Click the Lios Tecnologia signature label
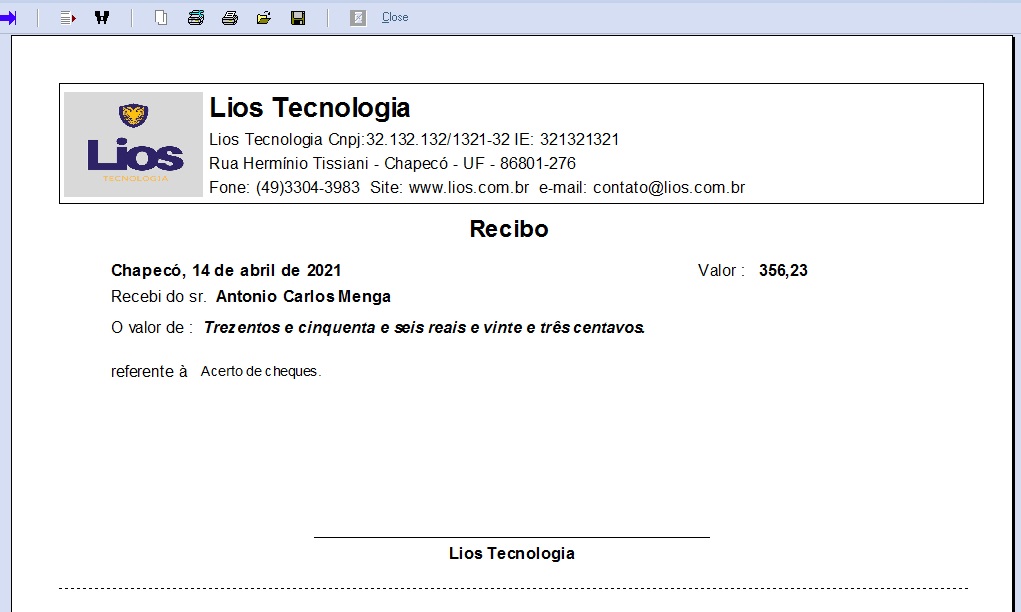The height and width of the screenshot is (612, 1021). coord(511,554)
